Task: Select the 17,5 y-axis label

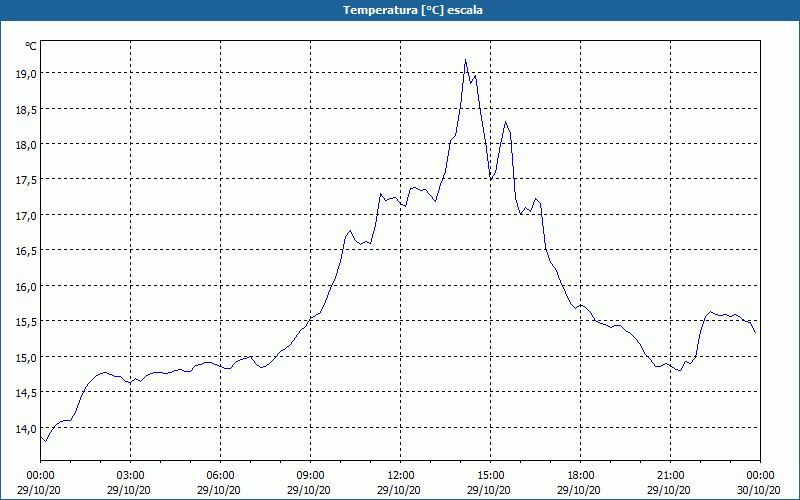Action: (x=26, y=180)
